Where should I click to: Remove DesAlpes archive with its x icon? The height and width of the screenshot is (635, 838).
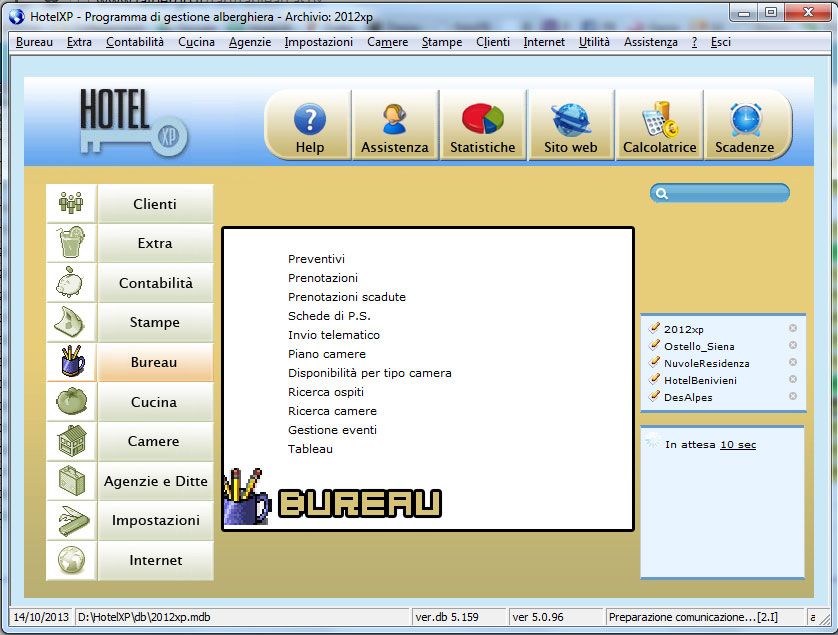[793, 396]
